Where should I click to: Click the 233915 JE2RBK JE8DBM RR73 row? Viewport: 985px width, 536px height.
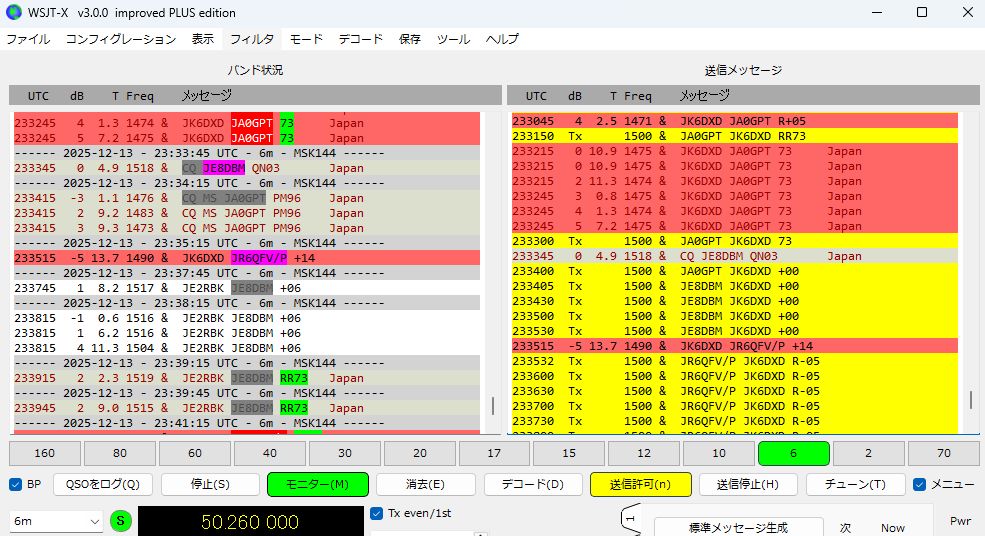247,378
